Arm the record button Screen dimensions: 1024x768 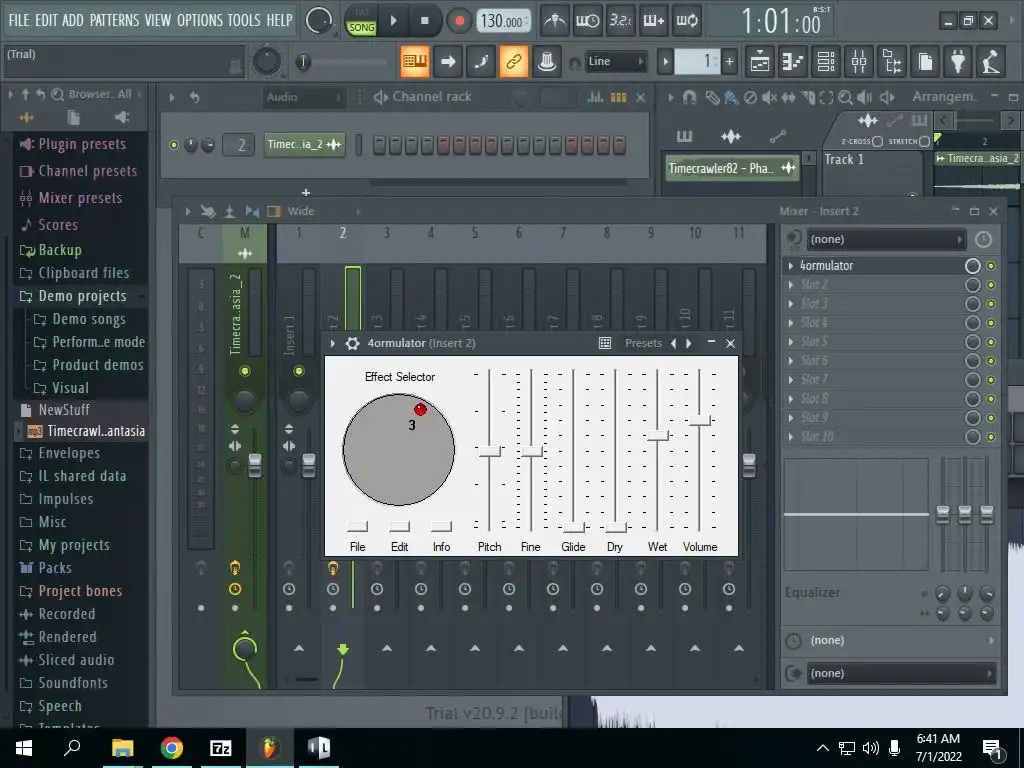pos(459,21)
